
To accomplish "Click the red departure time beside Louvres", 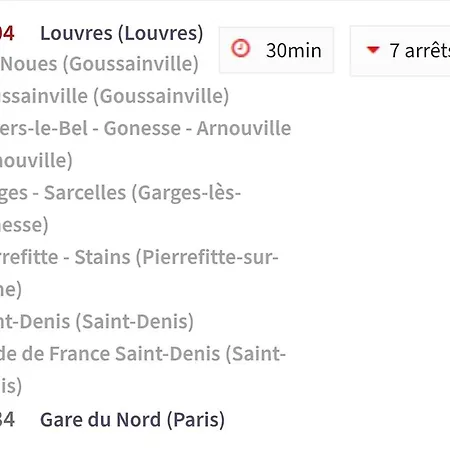I will (x=7, y=33).
